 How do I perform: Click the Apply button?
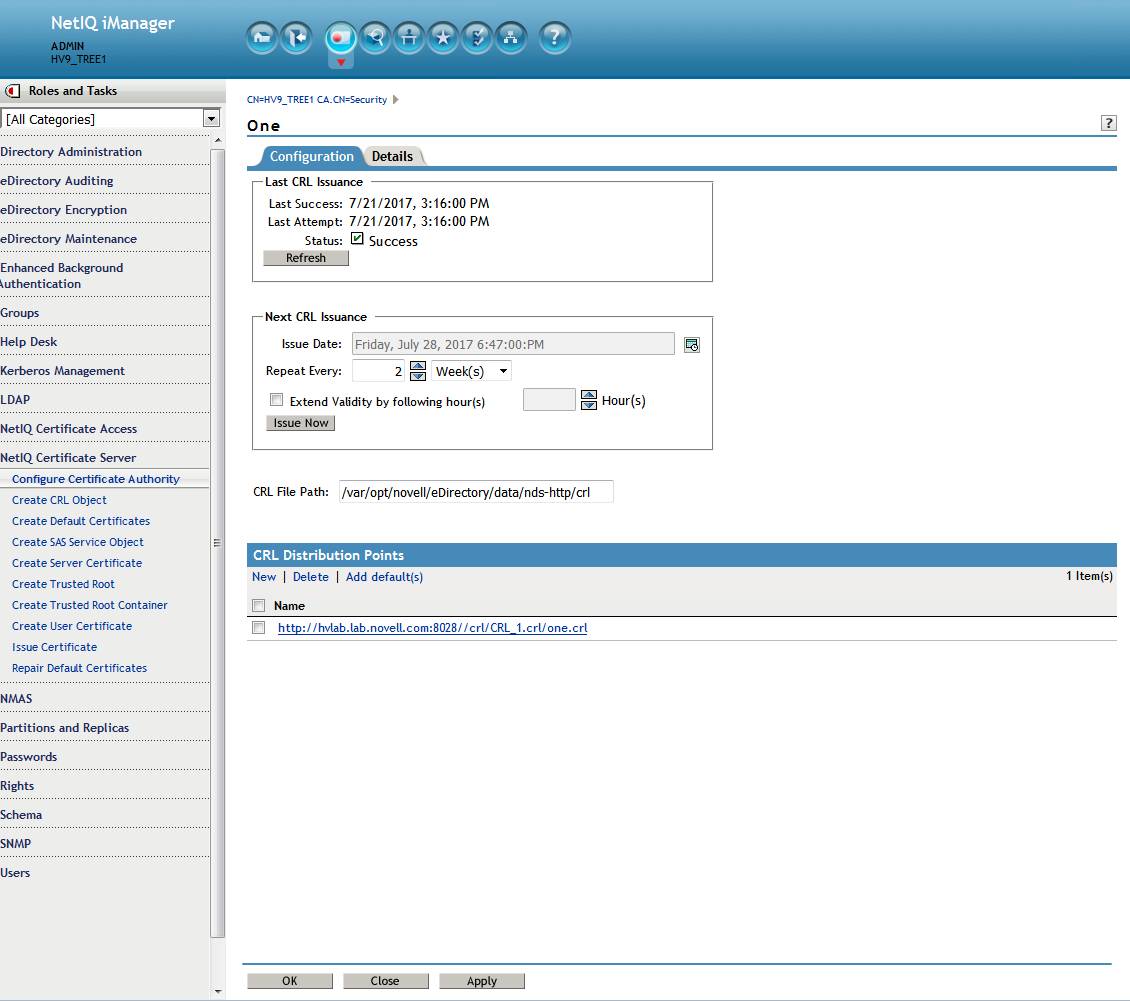click(481, 981)
